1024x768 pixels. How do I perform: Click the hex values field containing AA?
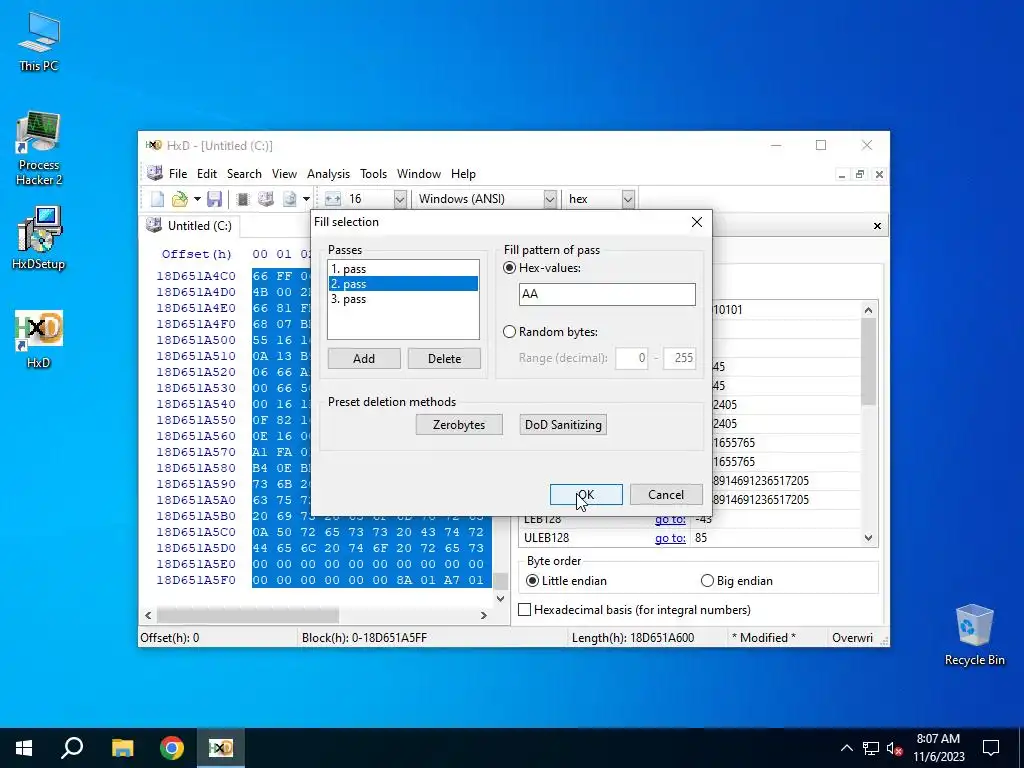coord(607,294)
